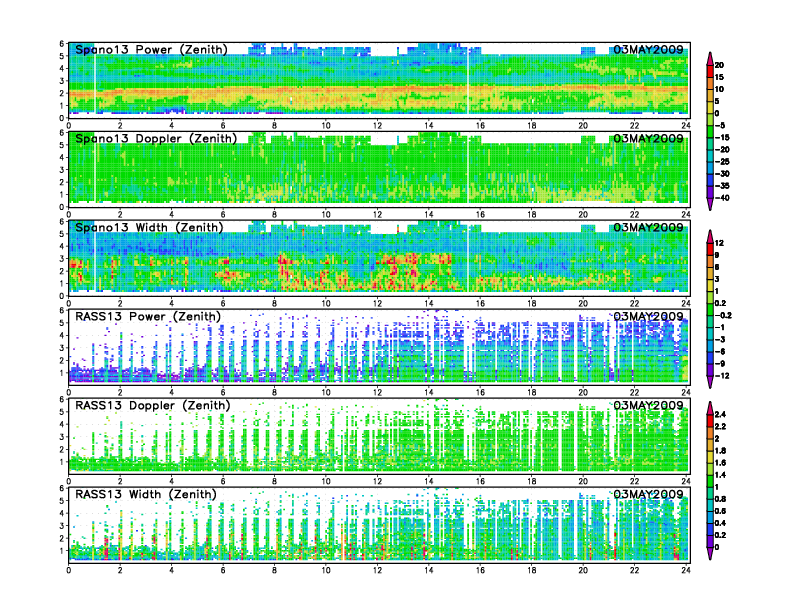The height and width of the screenshot is (612, 792).
Task: Click y-axis tick 6 of Spano13 Power panel
Action: [x=62, y=44]
